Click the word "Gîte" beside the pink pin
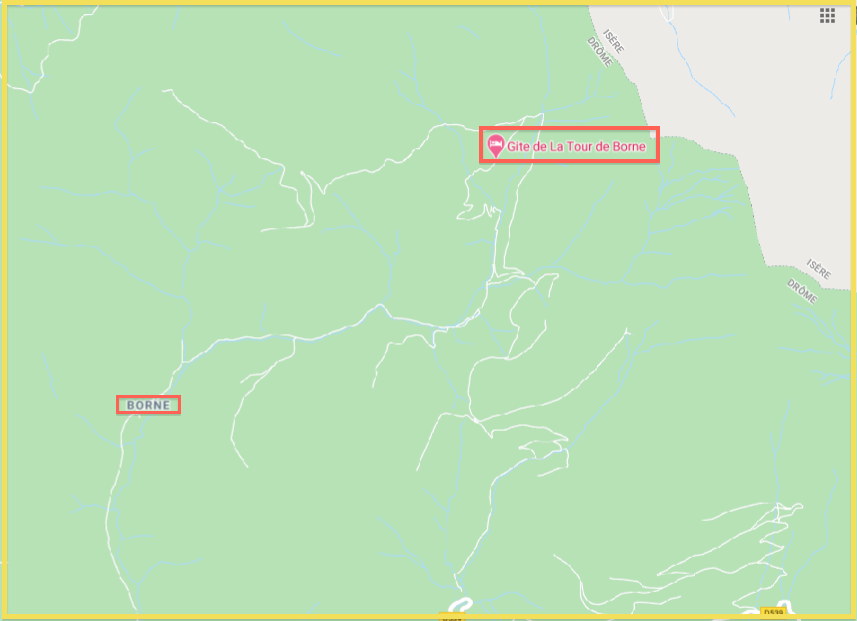This screenshot has height=621, width=857. pos(519,147)
